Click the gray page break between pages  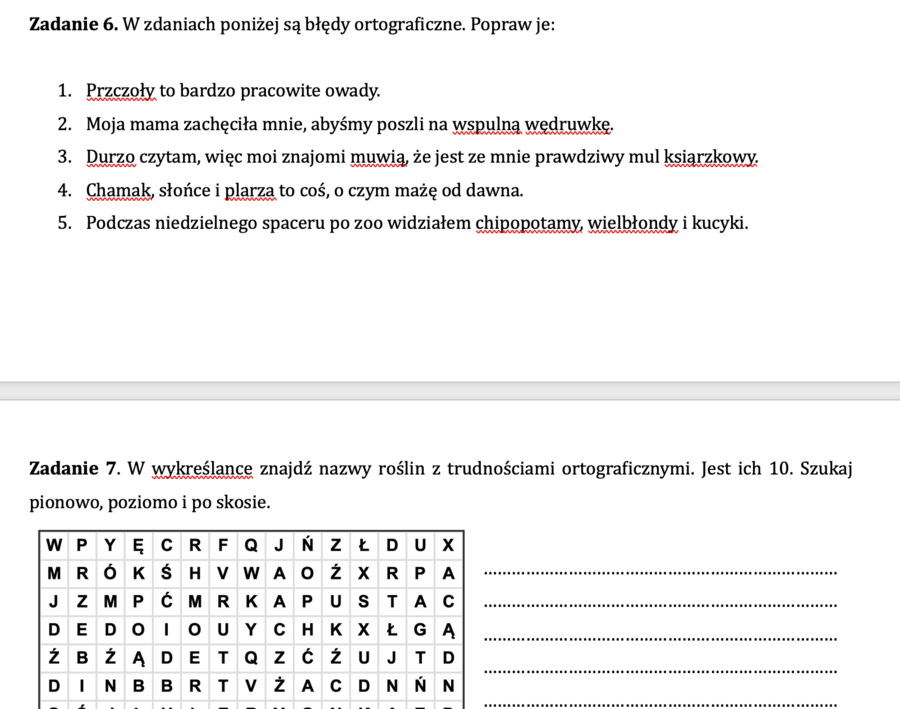click(450, 391)
